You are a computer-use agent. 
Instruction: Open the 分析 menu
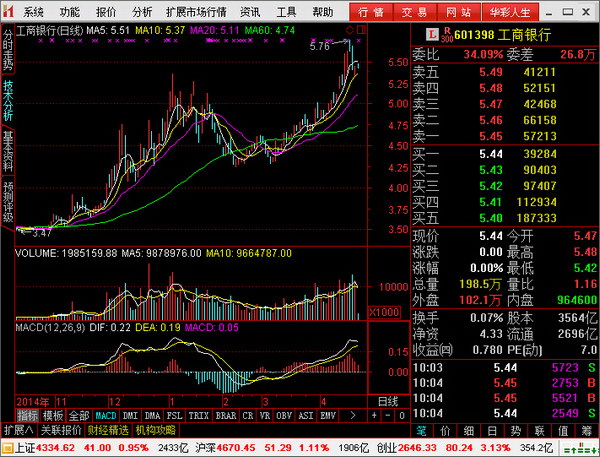click(142, 12)
